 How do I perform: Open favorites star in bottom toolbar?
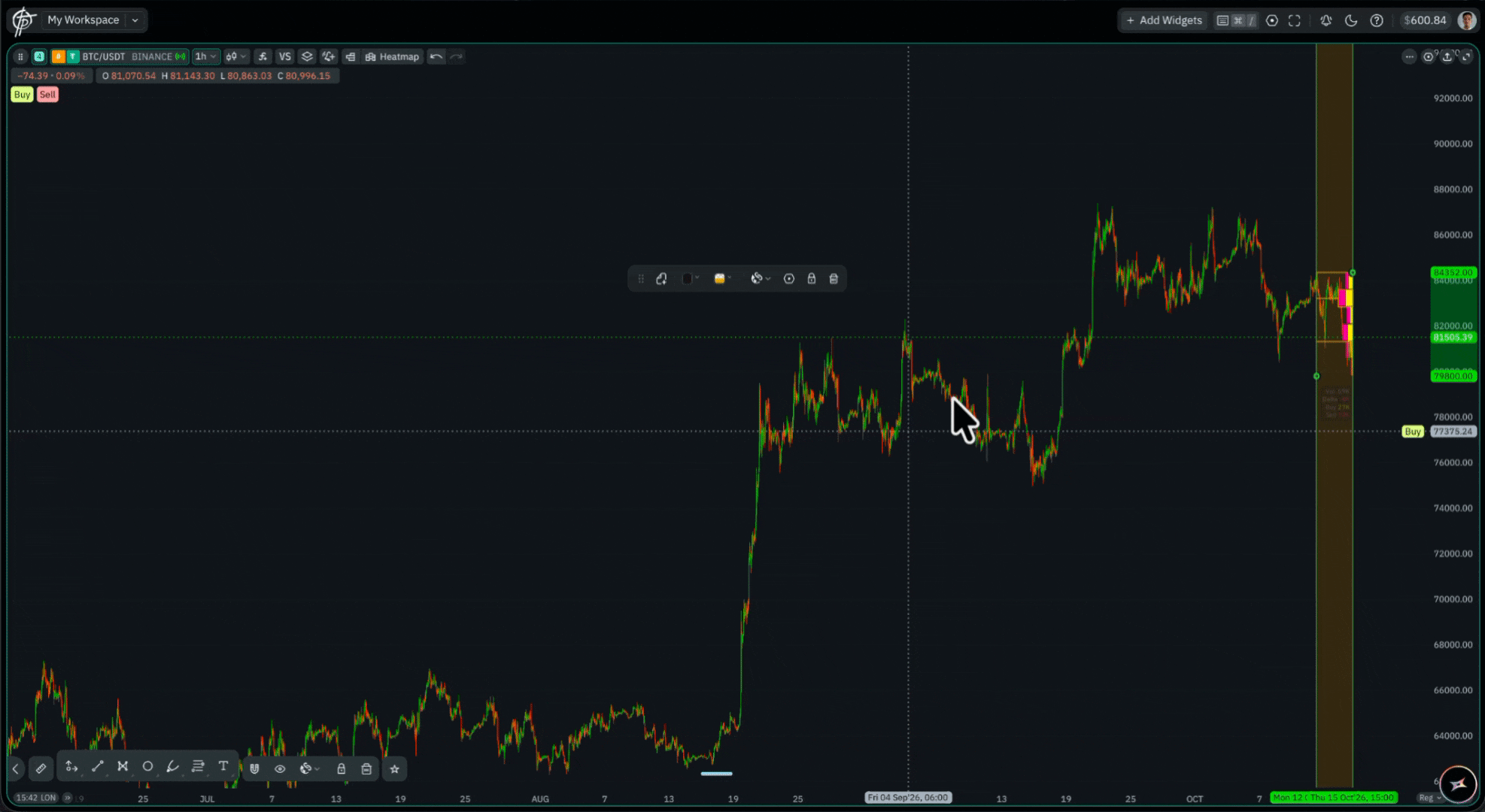(394, 768)
